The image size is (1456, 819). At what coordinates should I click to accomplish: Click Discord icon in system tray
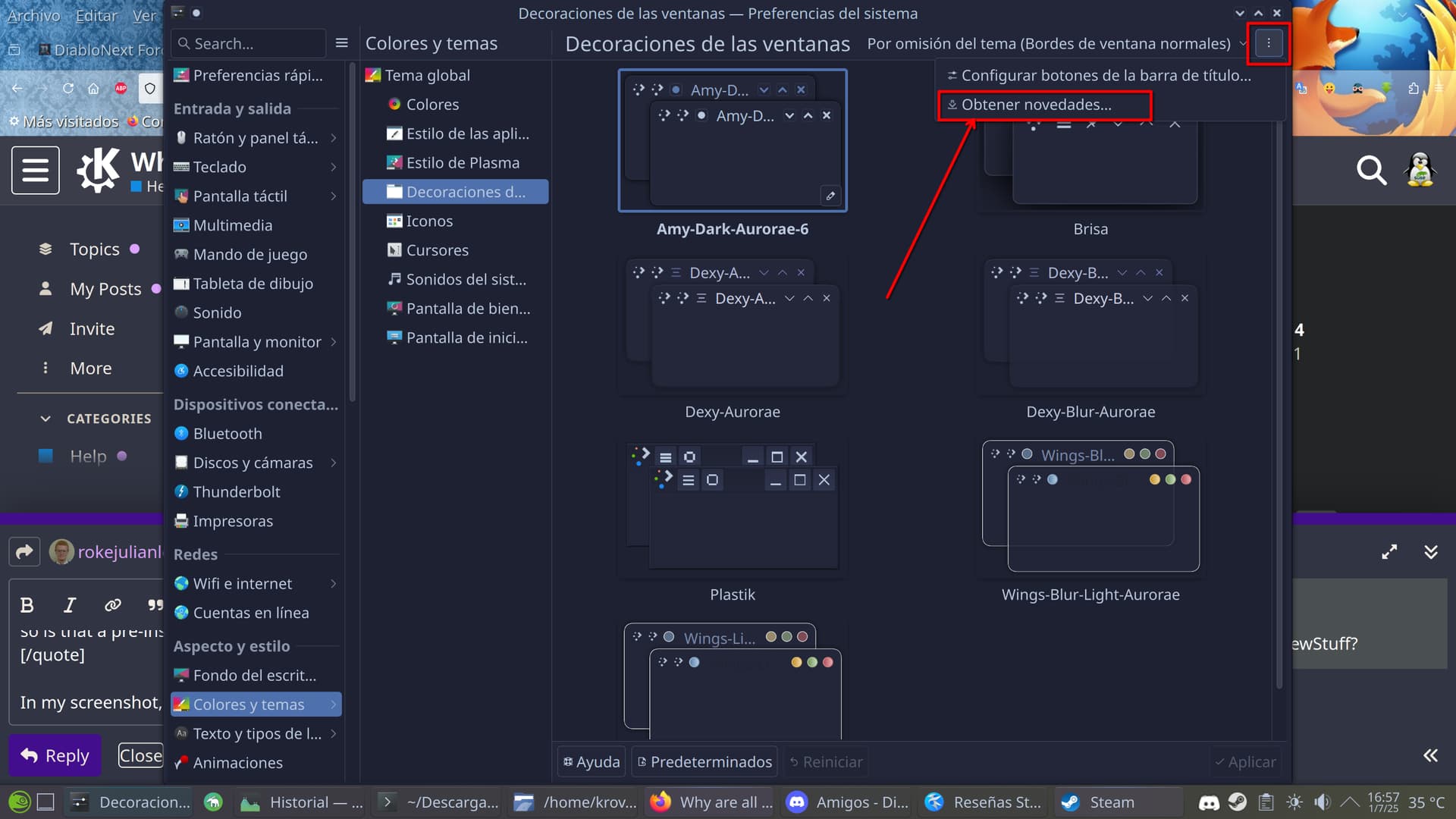tap(1209, 802)
